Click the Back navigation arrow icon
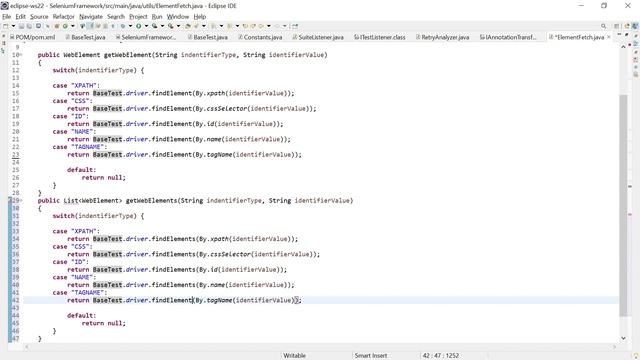 coord(261,26)
